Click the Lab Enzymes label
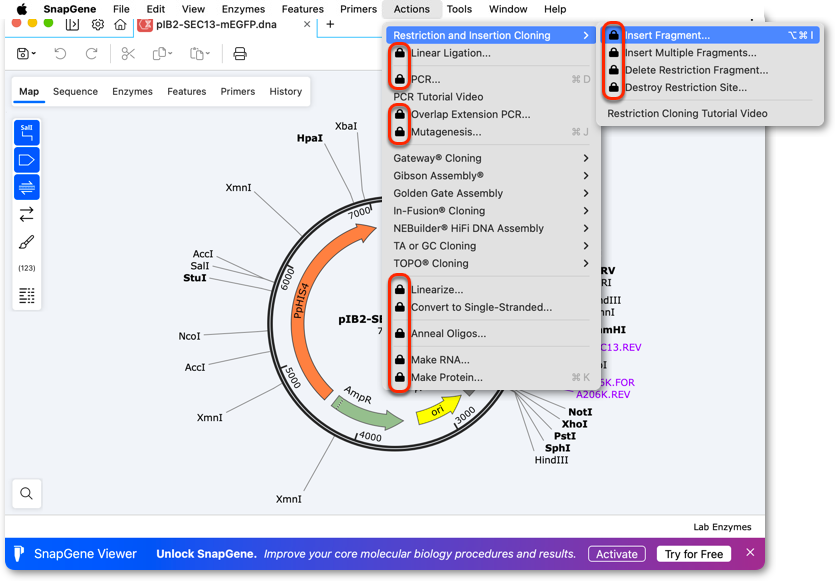This screenshot has height=581, width=835. pyautogui.click(x=722, y=527)
